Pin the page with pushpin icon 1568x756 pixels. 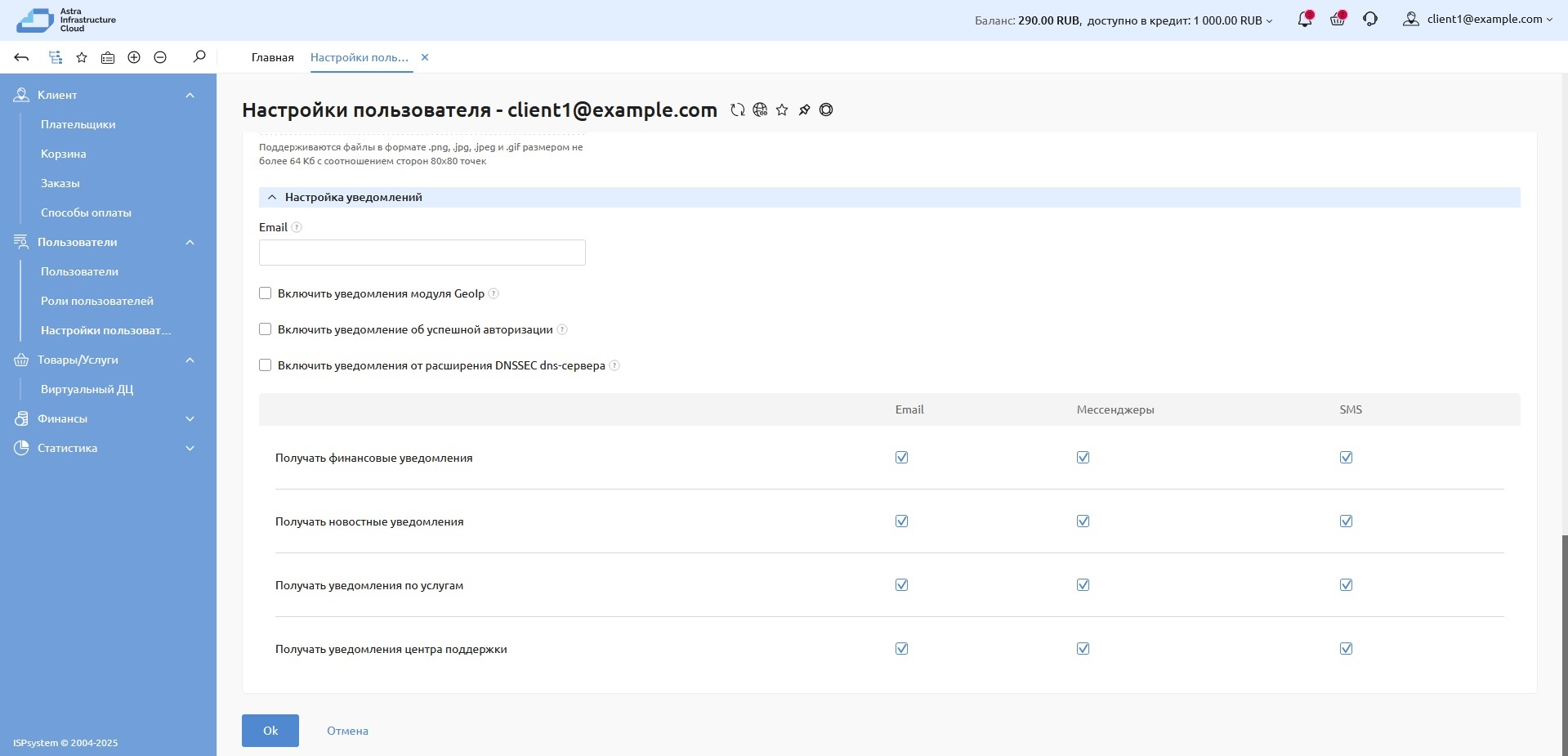coord(804,110)
